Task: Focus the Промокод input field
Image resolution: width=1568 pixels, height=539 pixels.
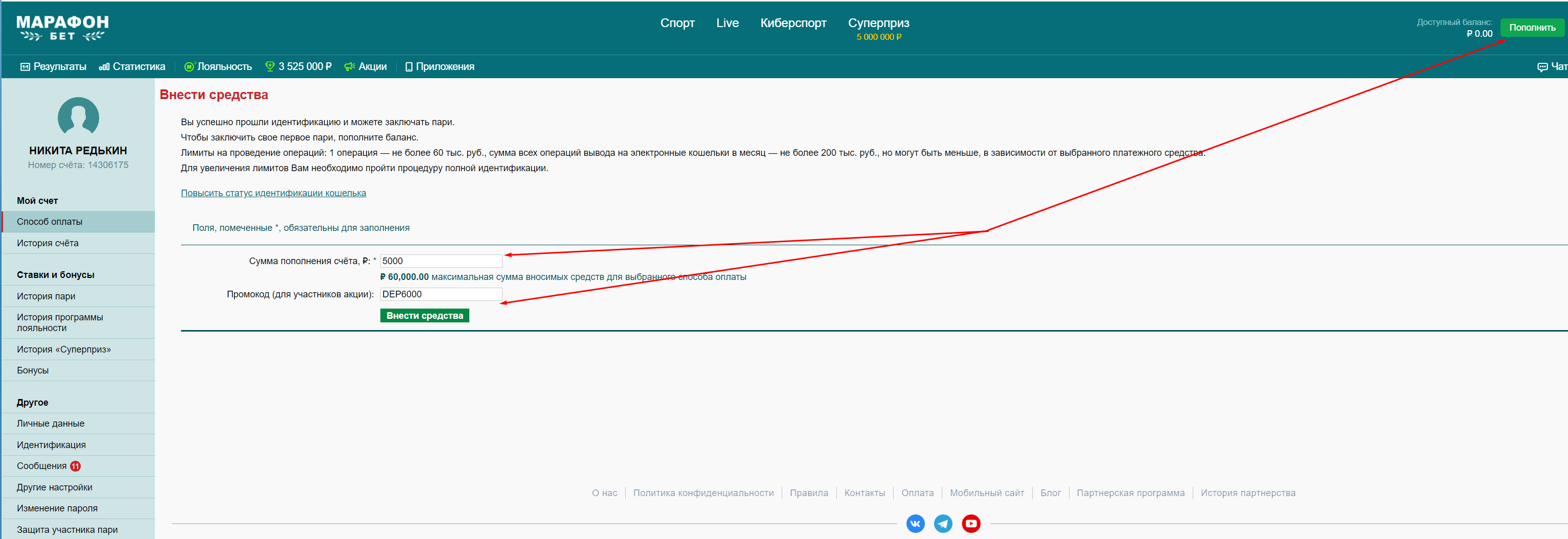Action: pos(441,294)
